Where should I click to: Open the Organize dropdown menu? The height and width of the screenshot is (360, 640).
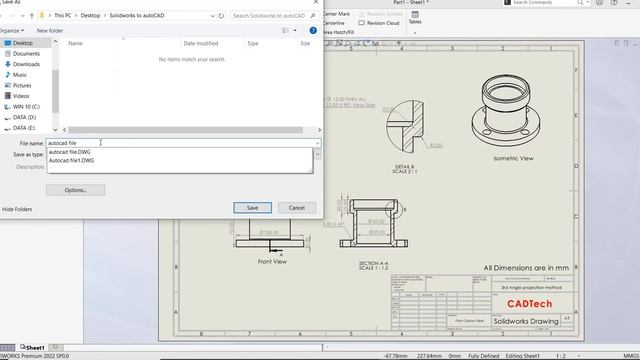(x=11, y=31)
